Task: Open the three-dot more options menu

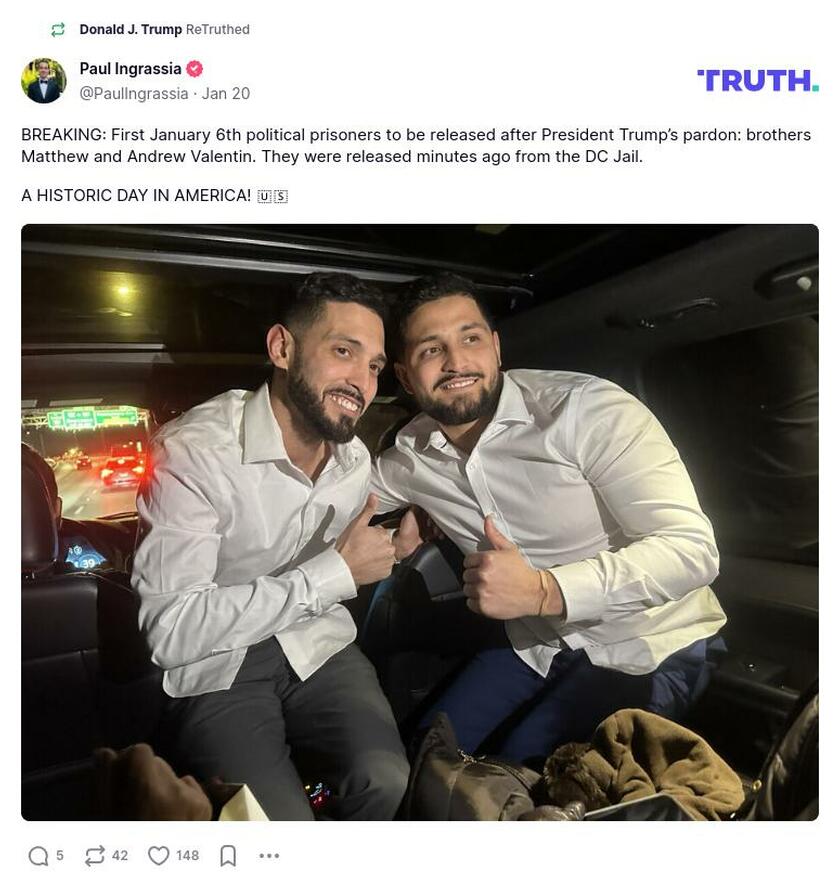Action: (269, 855)
